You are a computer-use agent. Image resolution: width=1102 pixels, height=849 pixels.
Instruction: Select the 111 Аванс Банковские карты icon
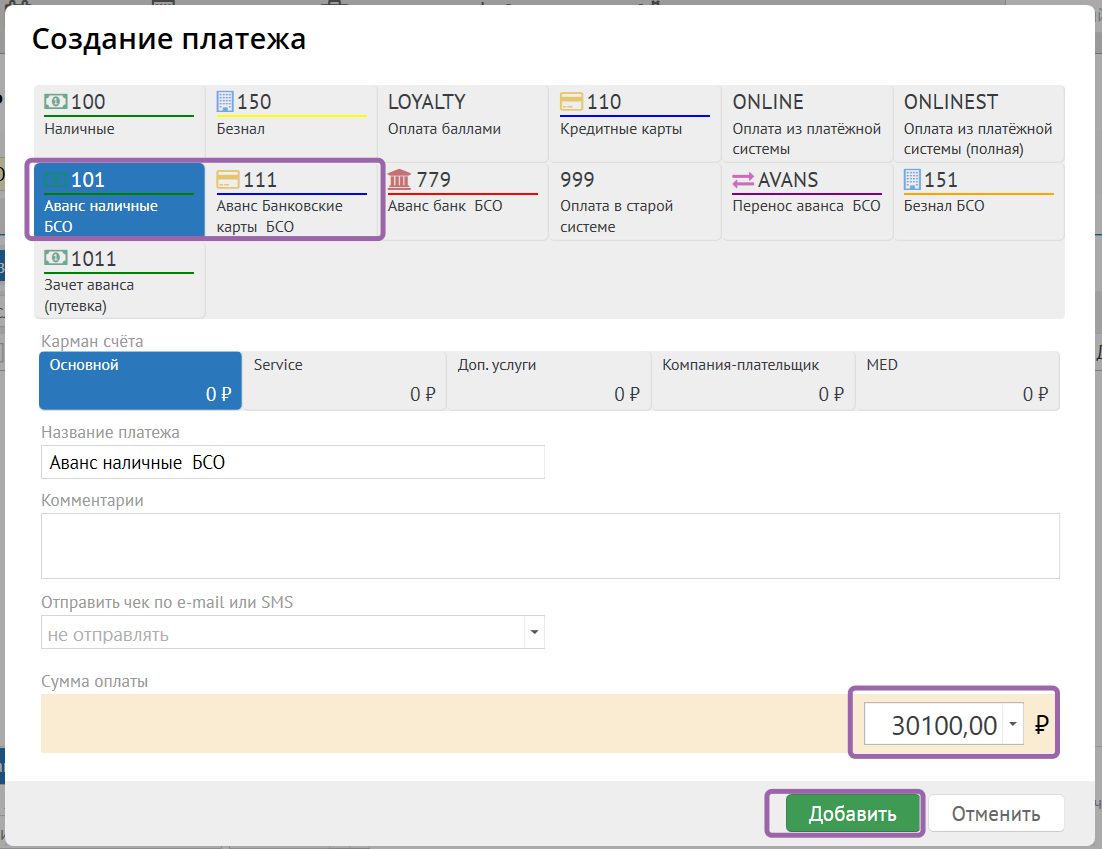[x=228, y=180]
